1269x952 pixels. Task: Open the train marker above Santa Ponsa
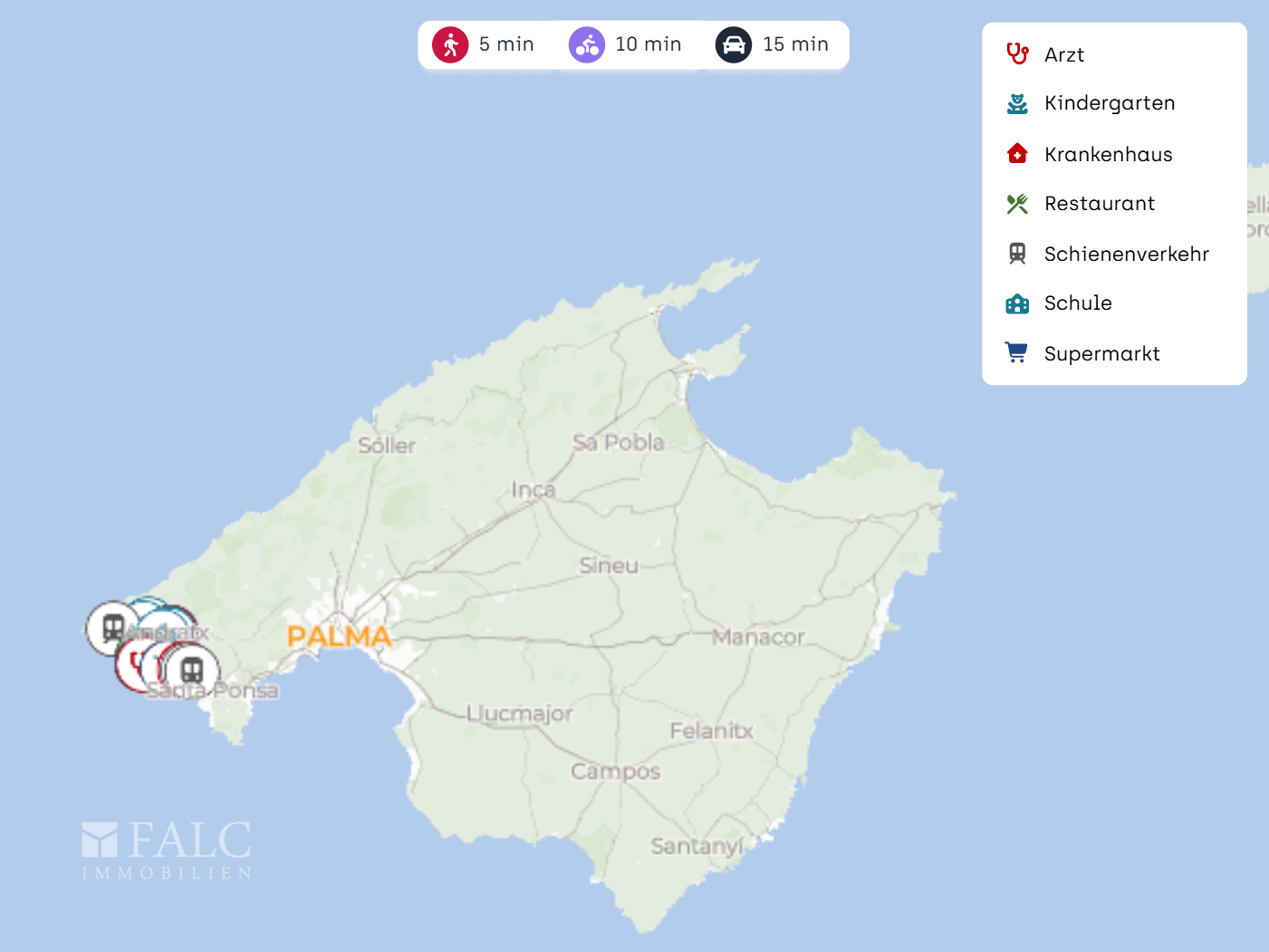(x=192, y=670)
